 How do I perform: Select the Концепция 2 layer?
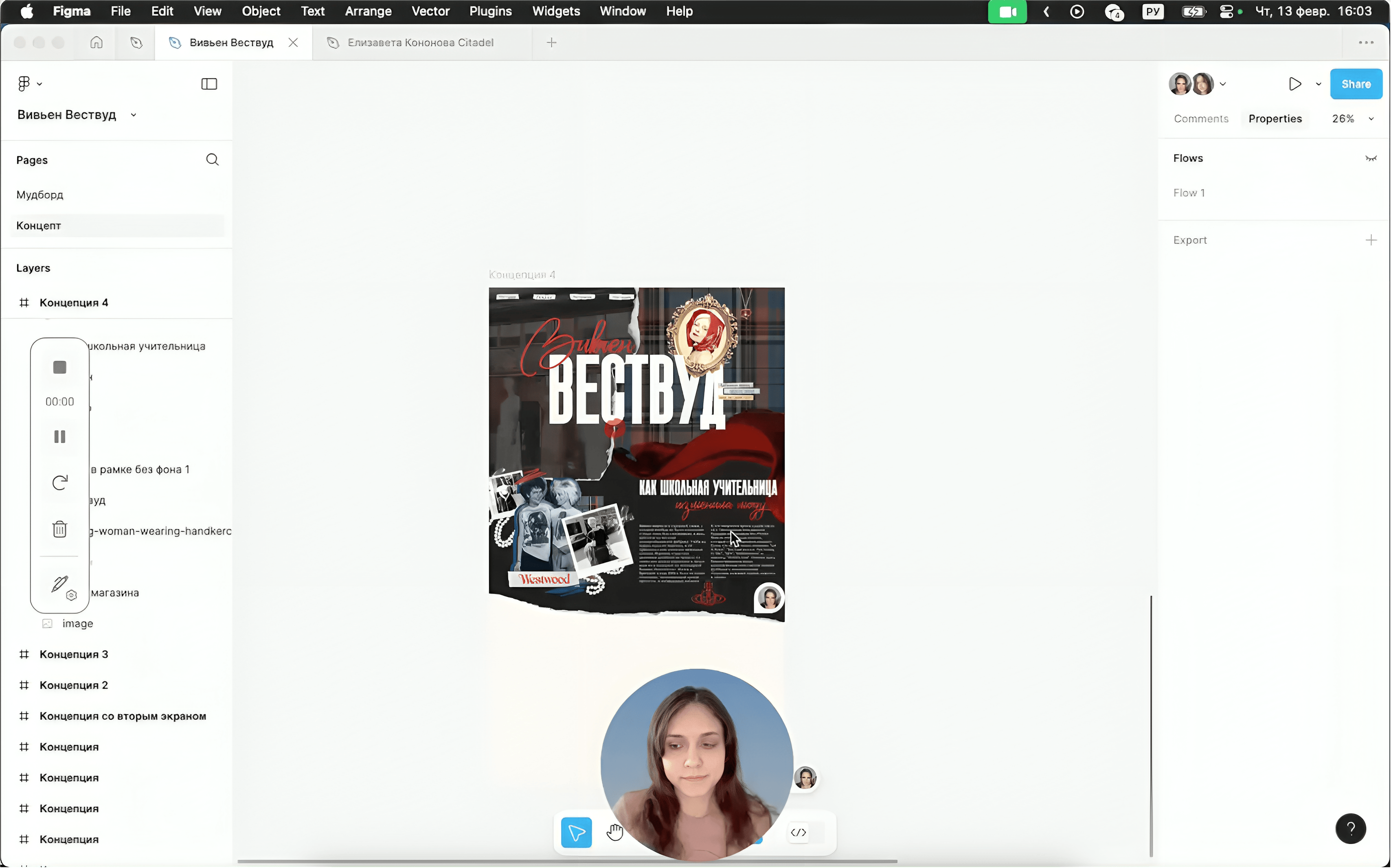(73, 686)
